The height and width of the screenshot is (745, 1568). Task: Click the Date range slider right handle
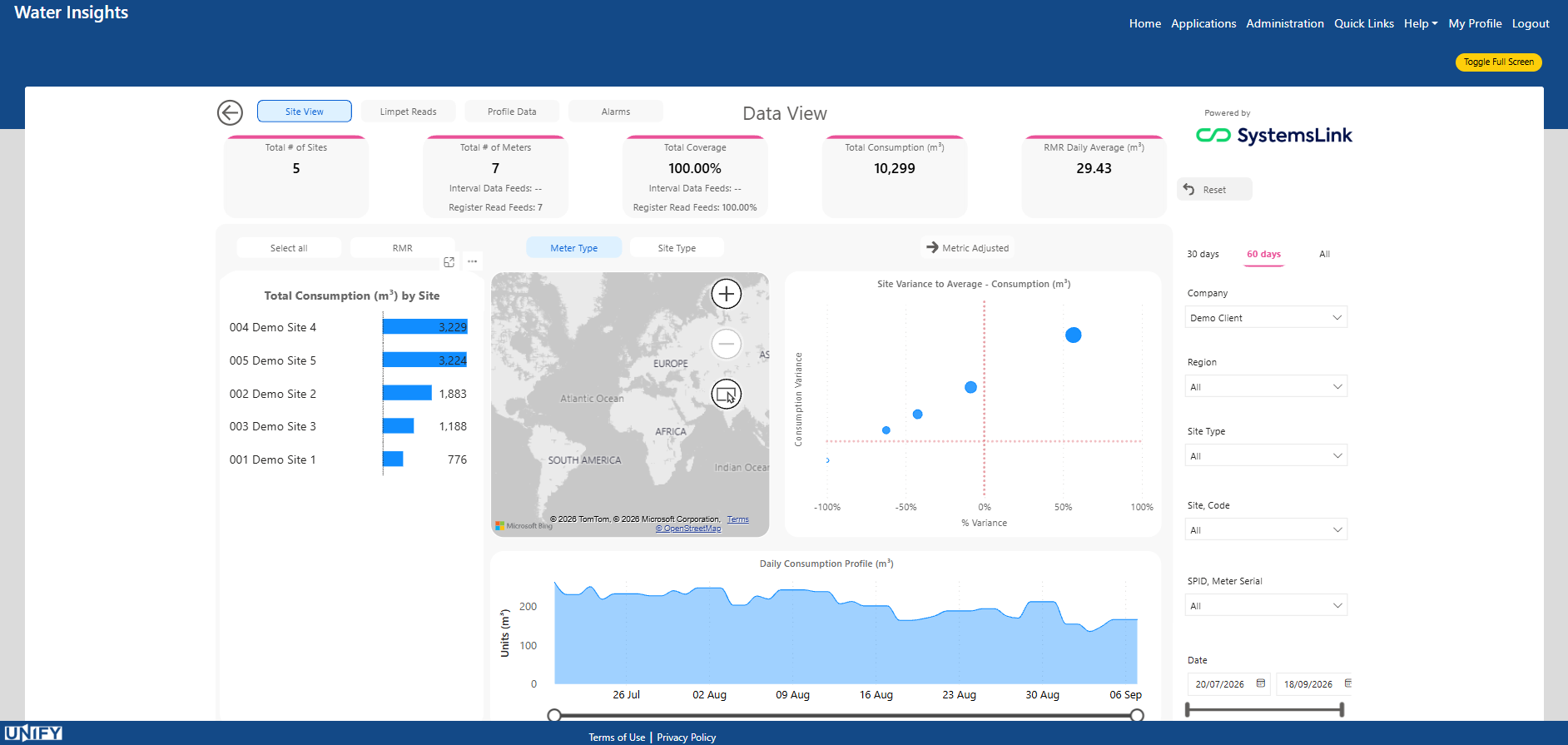pos(1342,709)
